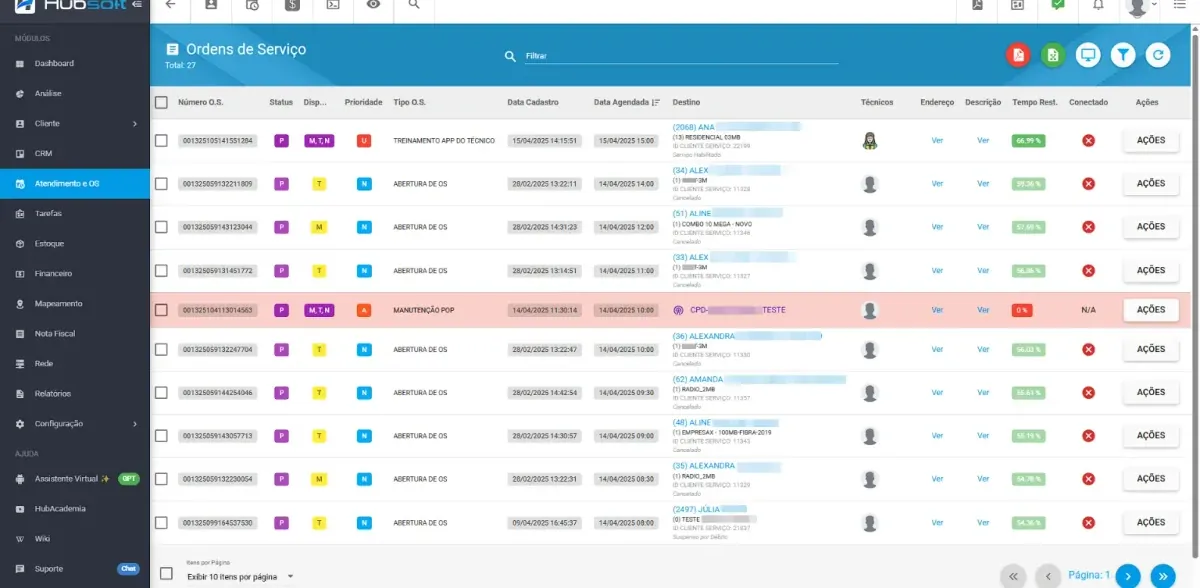Screen dimensions: 1200x588
Task: Navigate to Financeiro in sidebar
Action: tap(75, 273)
